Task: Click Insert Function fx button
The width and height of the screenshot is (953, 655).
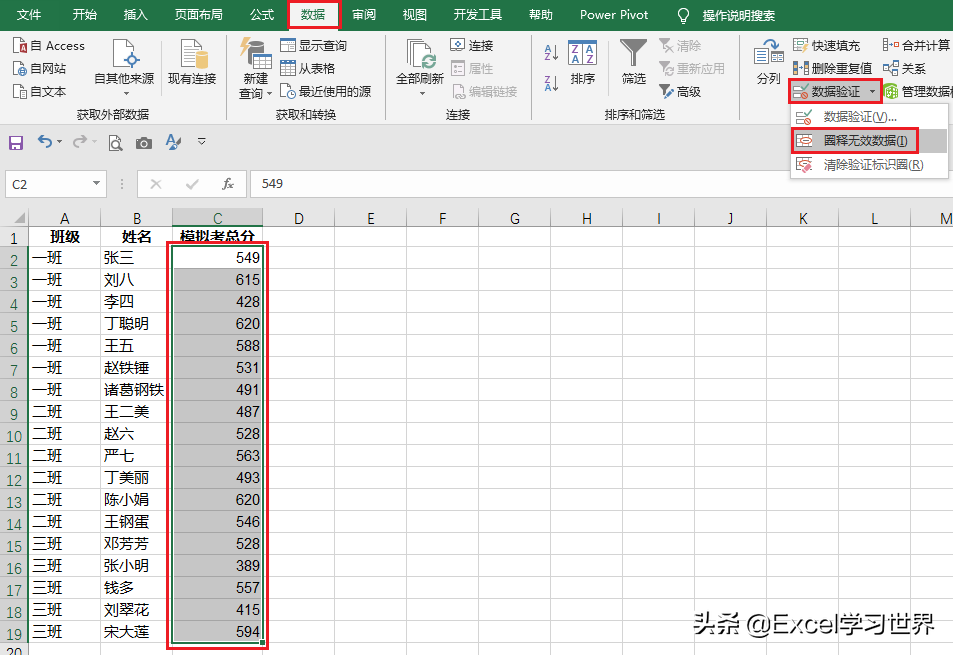Action: [x=228, y=184]
